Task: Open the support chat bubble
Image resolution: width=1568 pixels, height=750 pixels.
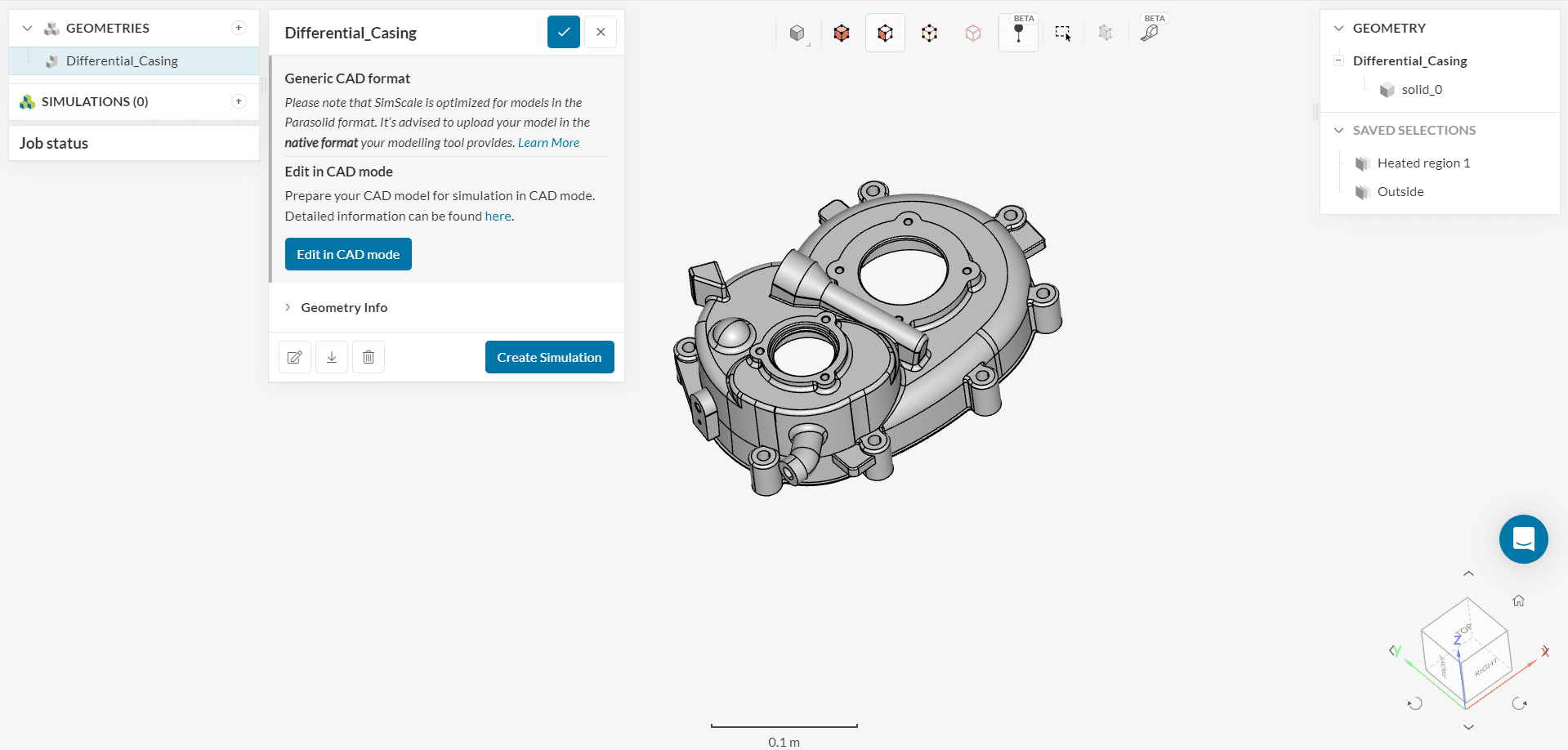Action: click(1523, 539)
